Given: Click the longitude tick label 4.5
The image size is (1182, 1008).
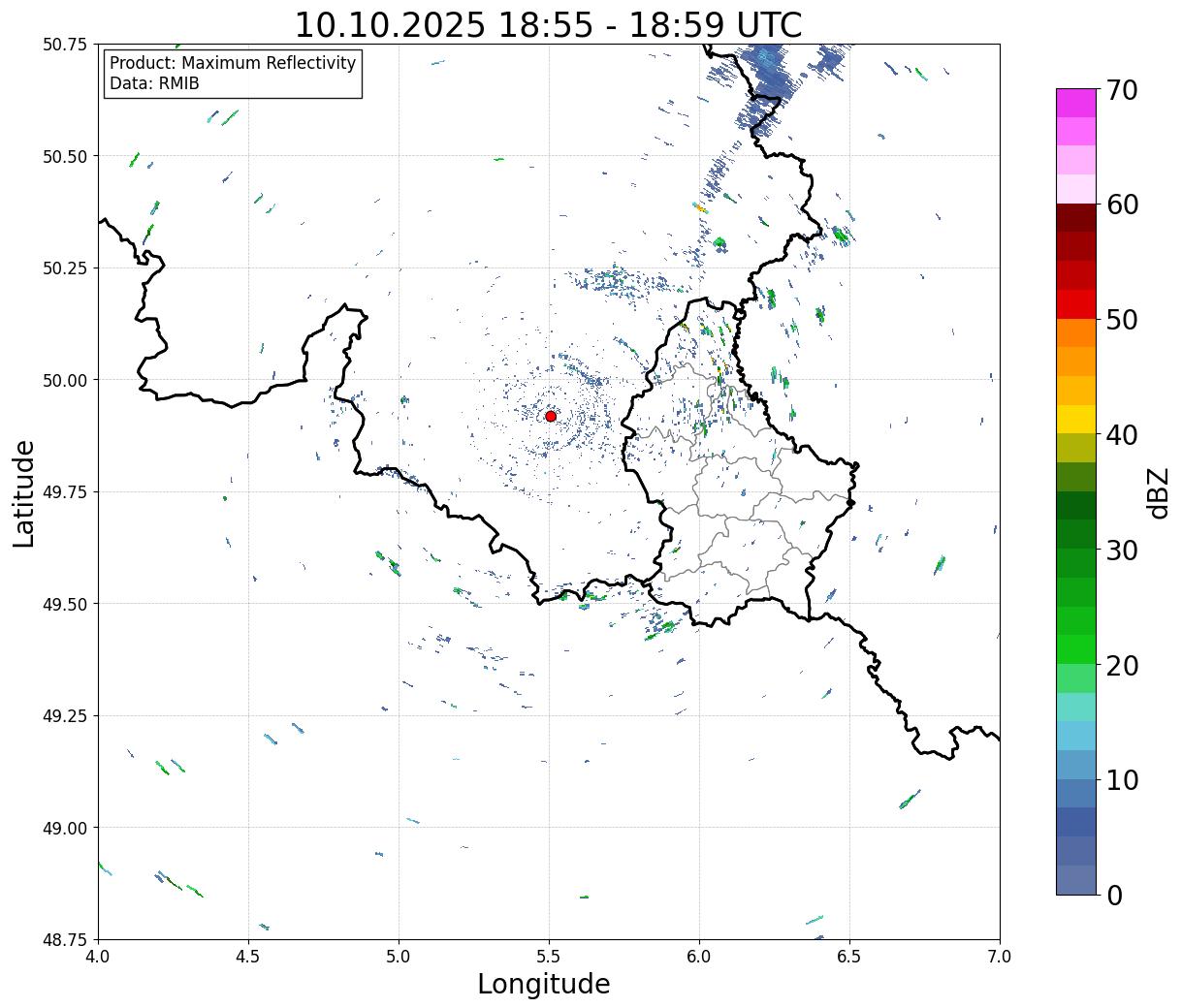Looking at the screenshot, I should click(x=248, y=957).
